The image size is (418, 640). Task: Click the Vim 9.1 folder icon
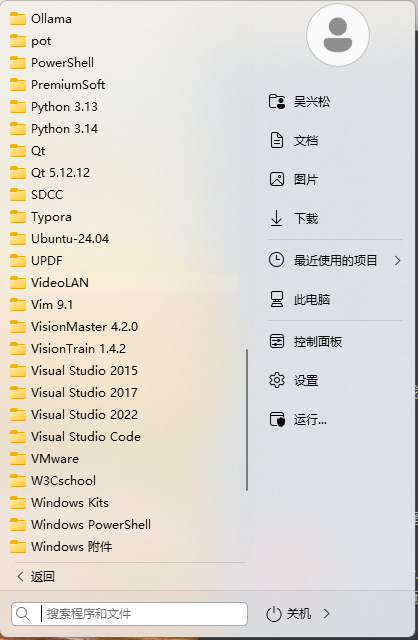click(x=18, y=305)
